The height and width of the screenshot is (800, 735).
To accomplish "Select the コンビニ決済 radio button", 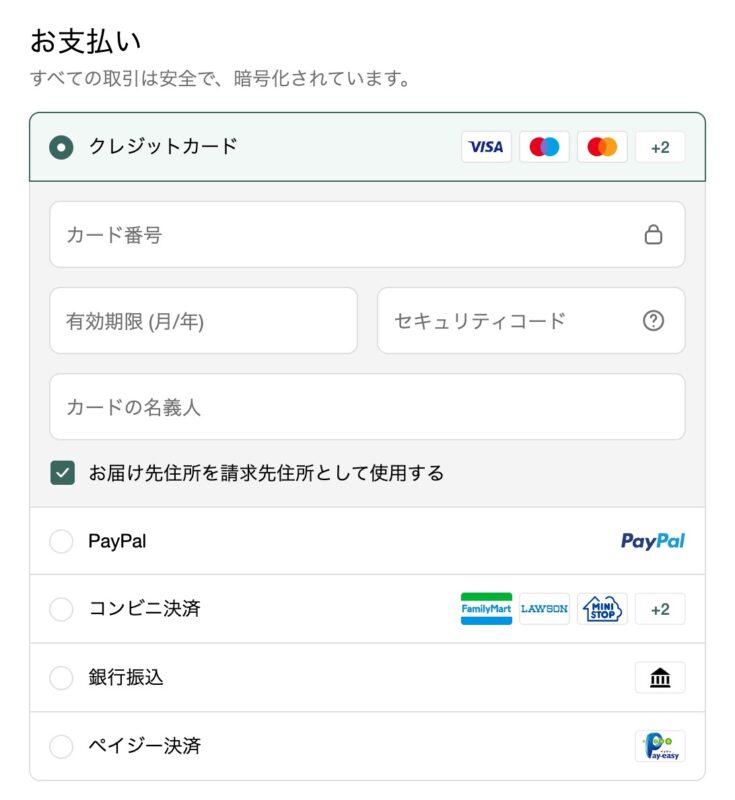I will (x=61, y=609).
